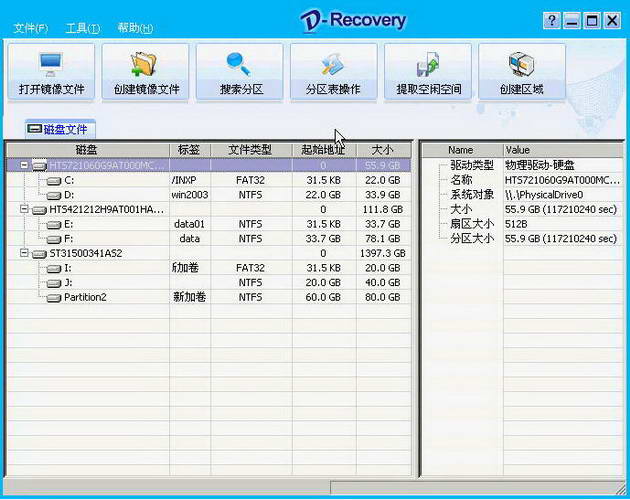Open the help question mark button
This screenshot has height=500, width=630.
point(552,20)
